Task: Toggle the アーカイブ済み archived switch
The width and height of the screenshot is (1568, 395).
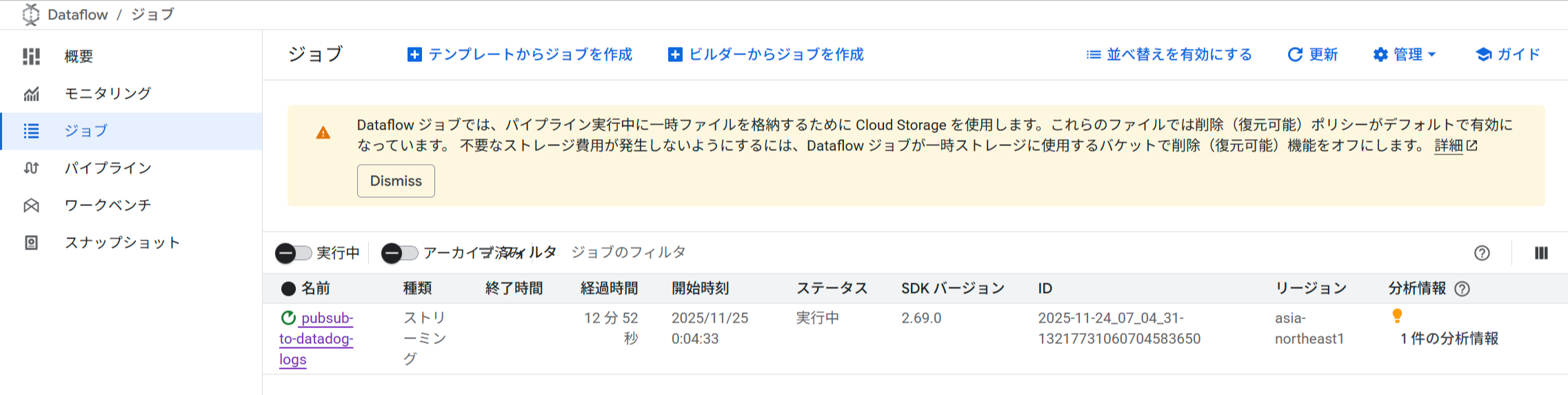Action: coord(400,253)
